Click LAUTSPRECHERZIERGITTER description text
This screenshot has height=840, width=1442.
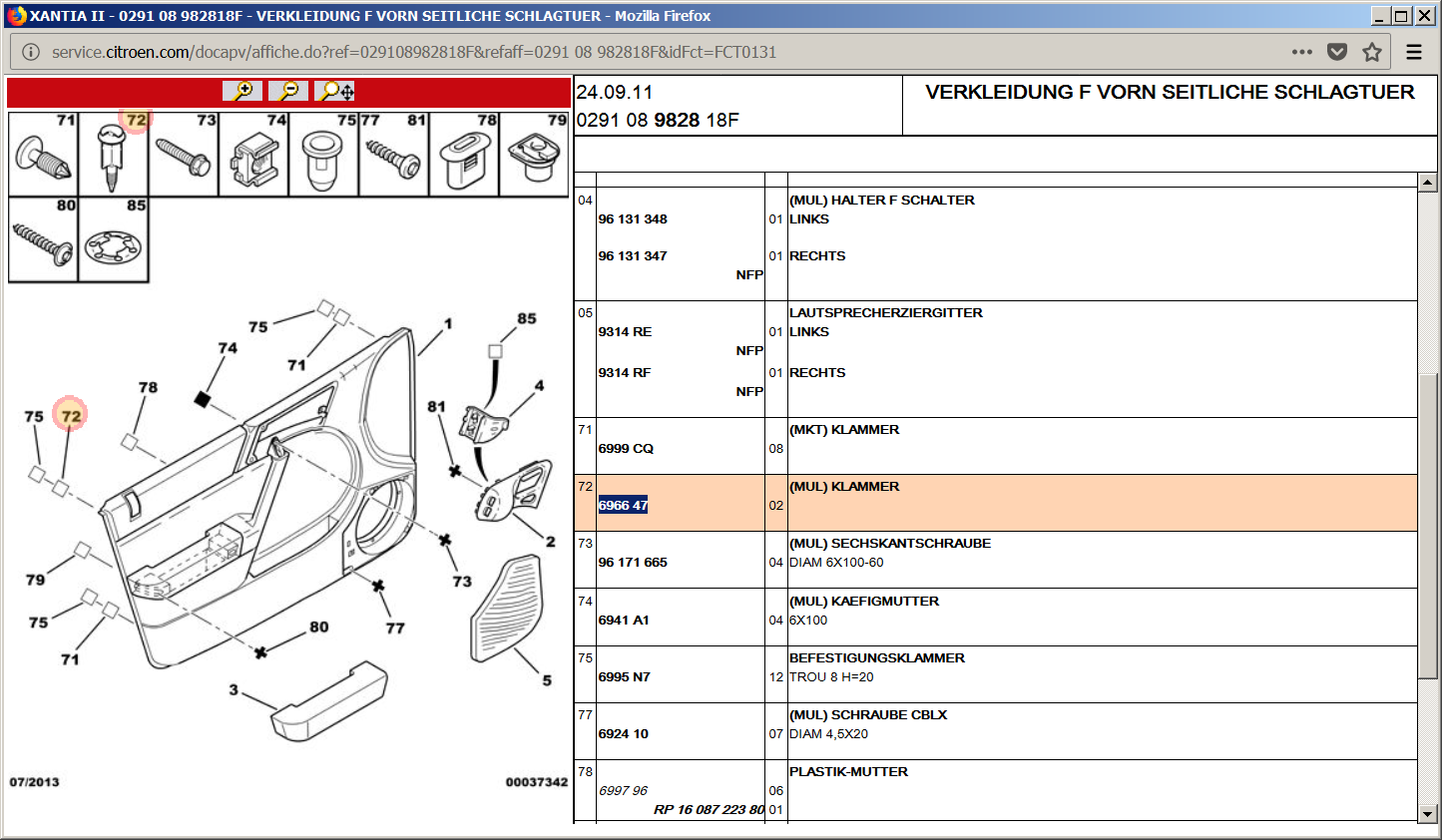(x=886, y=313)
